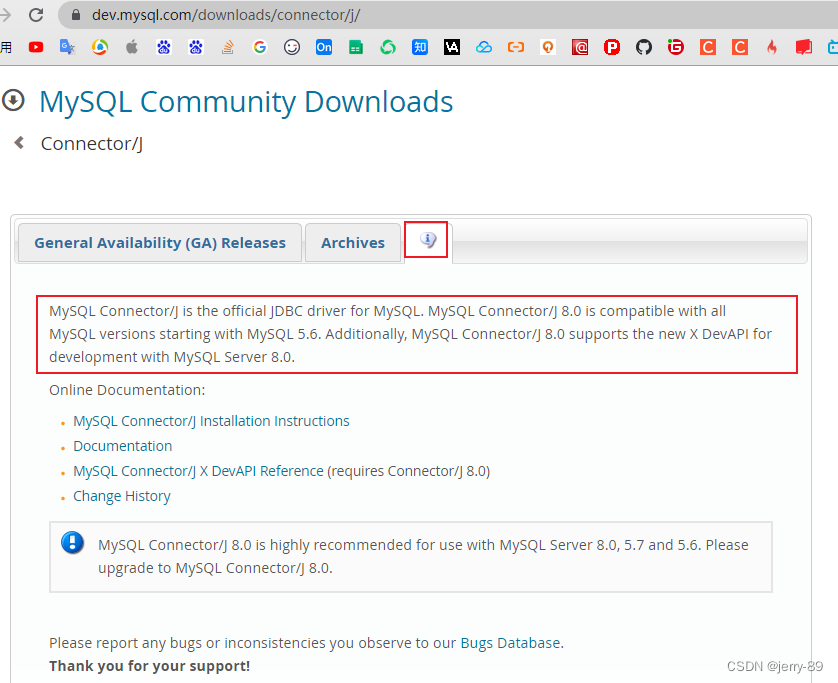Image resolution: width=838 pixels, height=683 pixels.
Task: Open the smiley face bookmark
Action: tap(292, 48)
